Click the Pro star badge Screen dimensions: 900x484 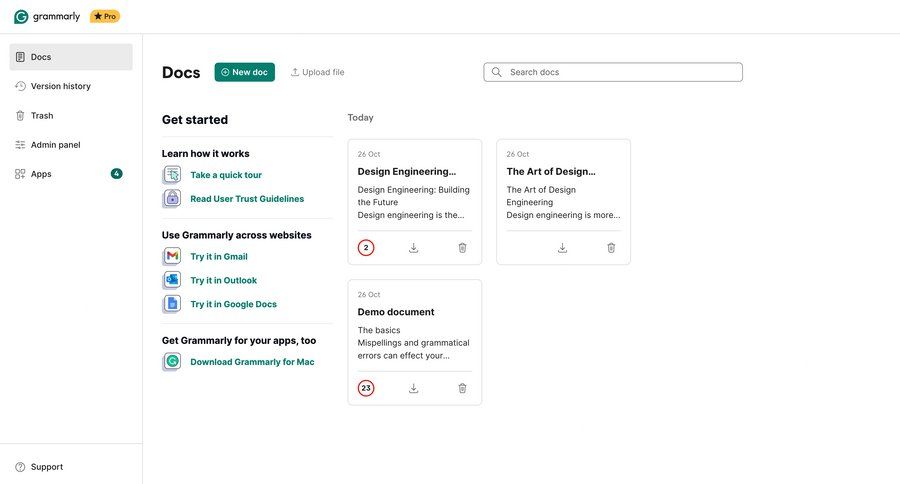tap(105, 17)
